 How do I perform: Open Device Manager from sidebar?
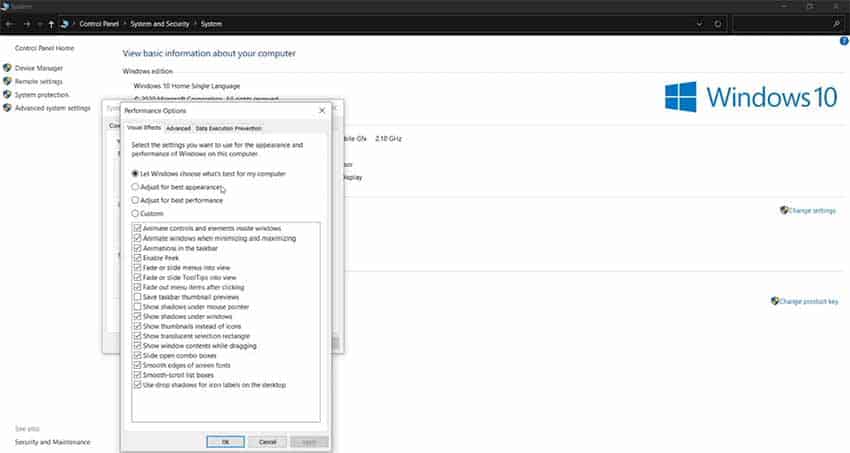click(39, 68)
